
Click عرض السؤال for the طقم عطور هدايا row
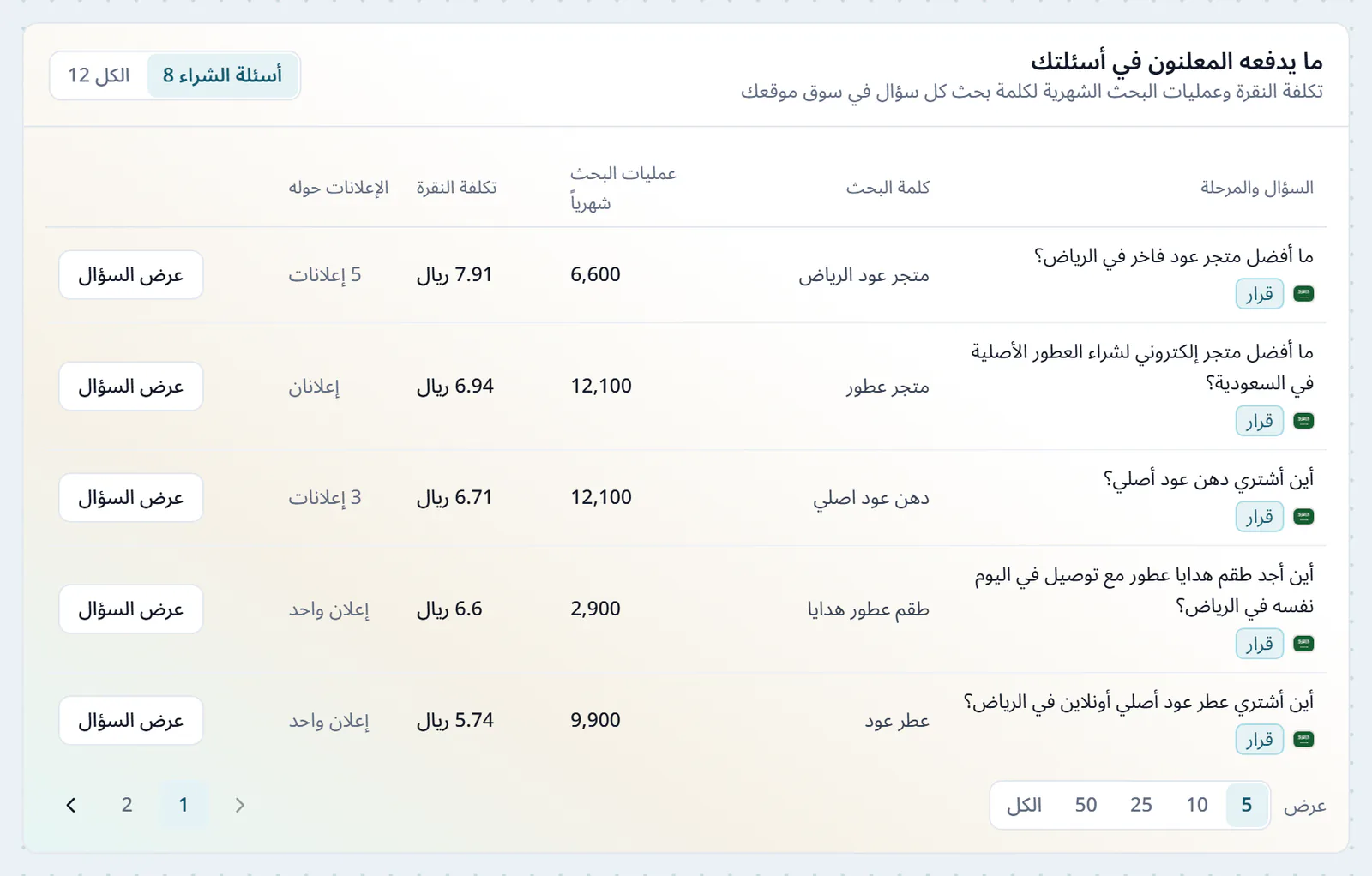click(x=131, y=609)
